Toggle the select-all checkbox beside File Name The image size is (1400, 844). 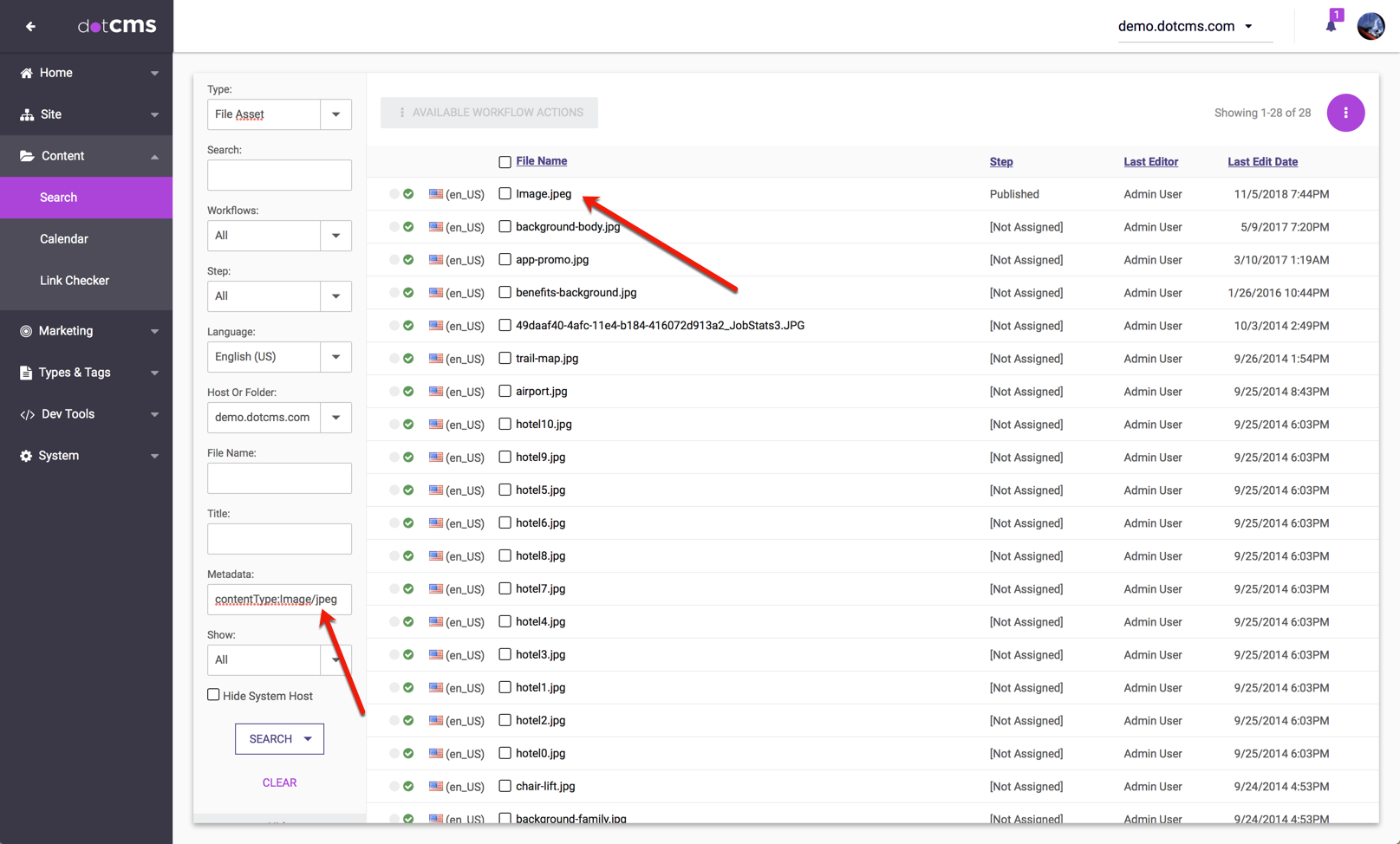click(505, 162)
